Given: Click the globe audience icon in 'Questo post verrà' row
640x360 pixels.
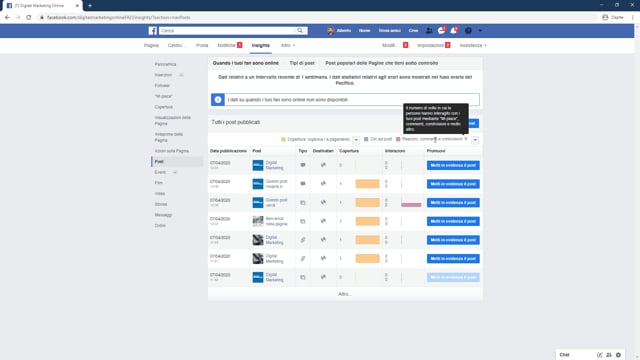Looking at the screenshot, I should point(323,202).
